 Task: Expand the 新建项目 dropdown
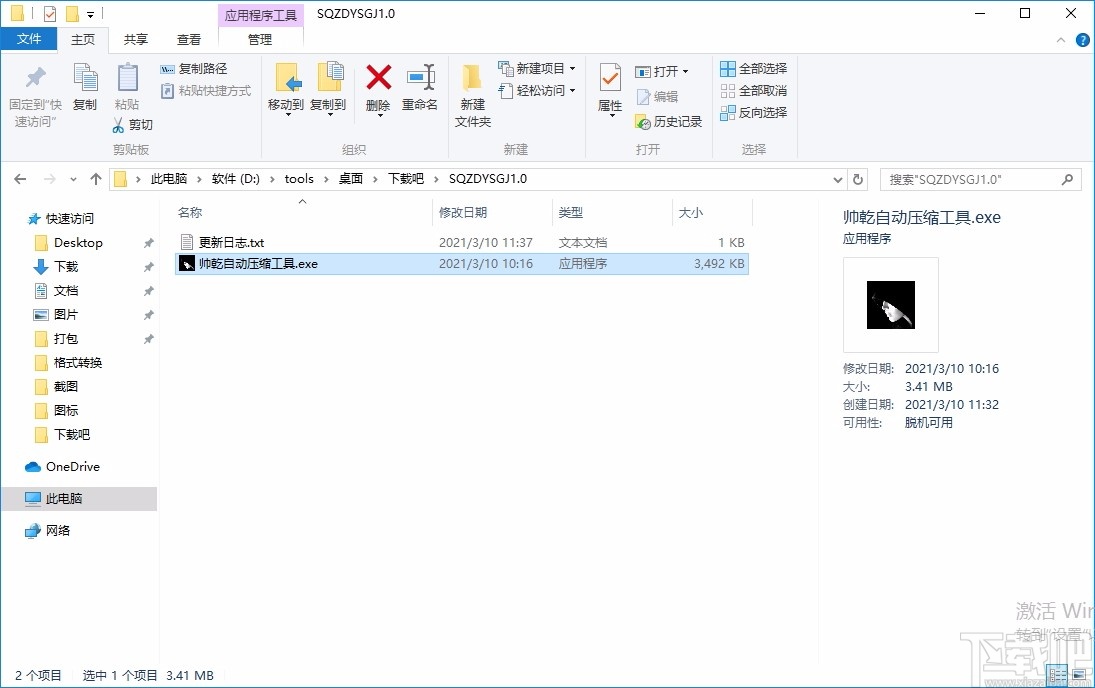click(x=572, y=68)
